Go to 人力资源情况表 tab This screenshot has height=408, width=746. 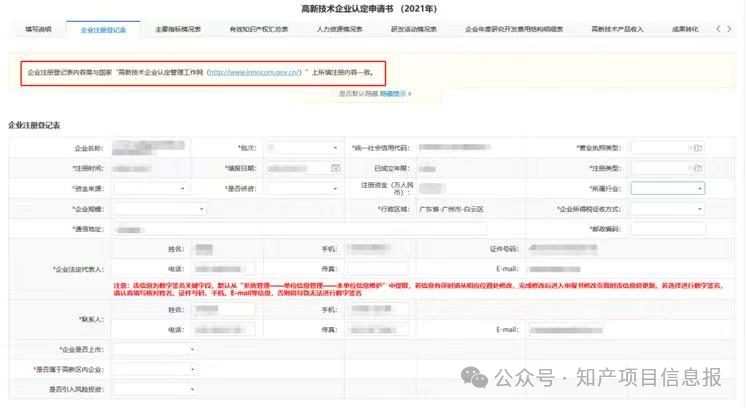(340, 29)
